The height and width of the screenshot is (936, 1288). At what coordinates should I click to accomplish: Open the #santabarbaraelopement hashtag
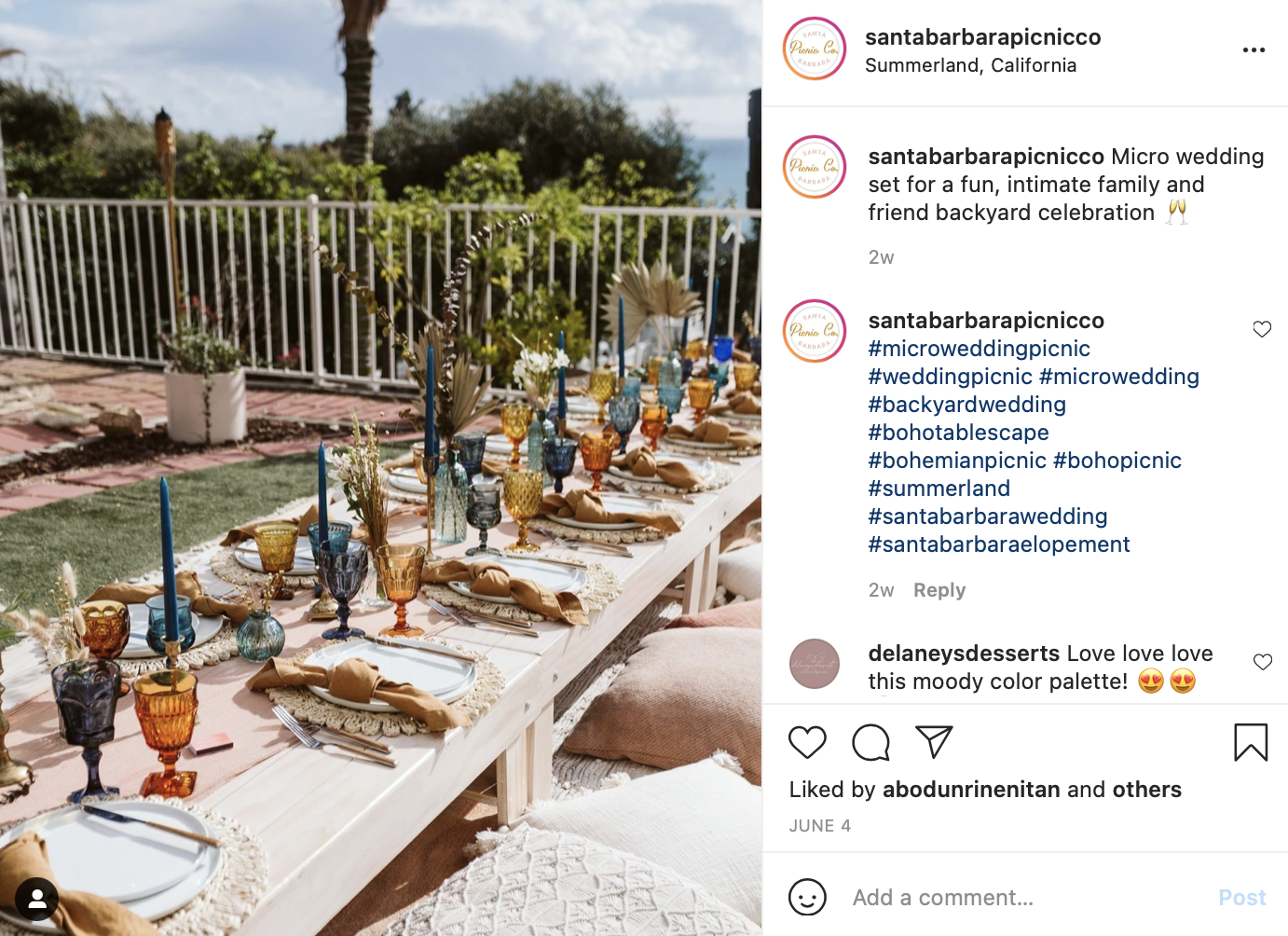[x=999, y=544]
